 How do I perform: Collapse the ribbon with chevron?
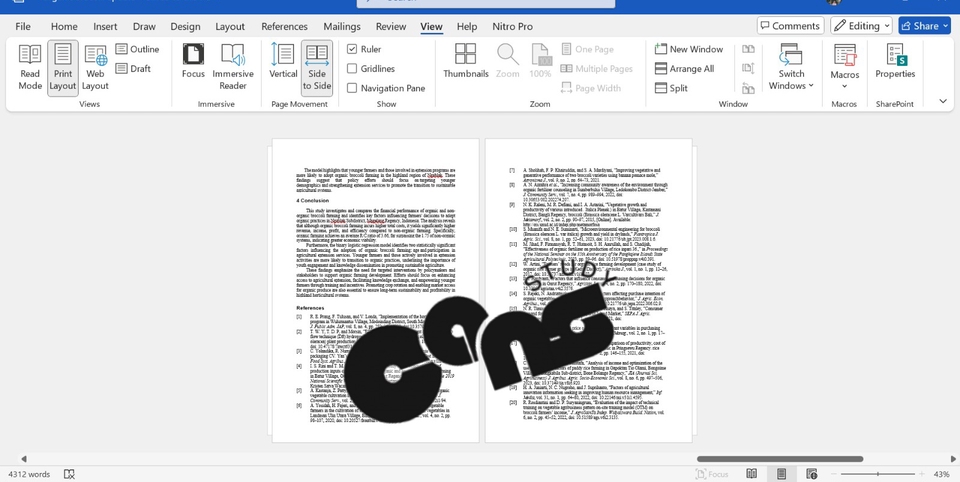click(x=943, y=101)
